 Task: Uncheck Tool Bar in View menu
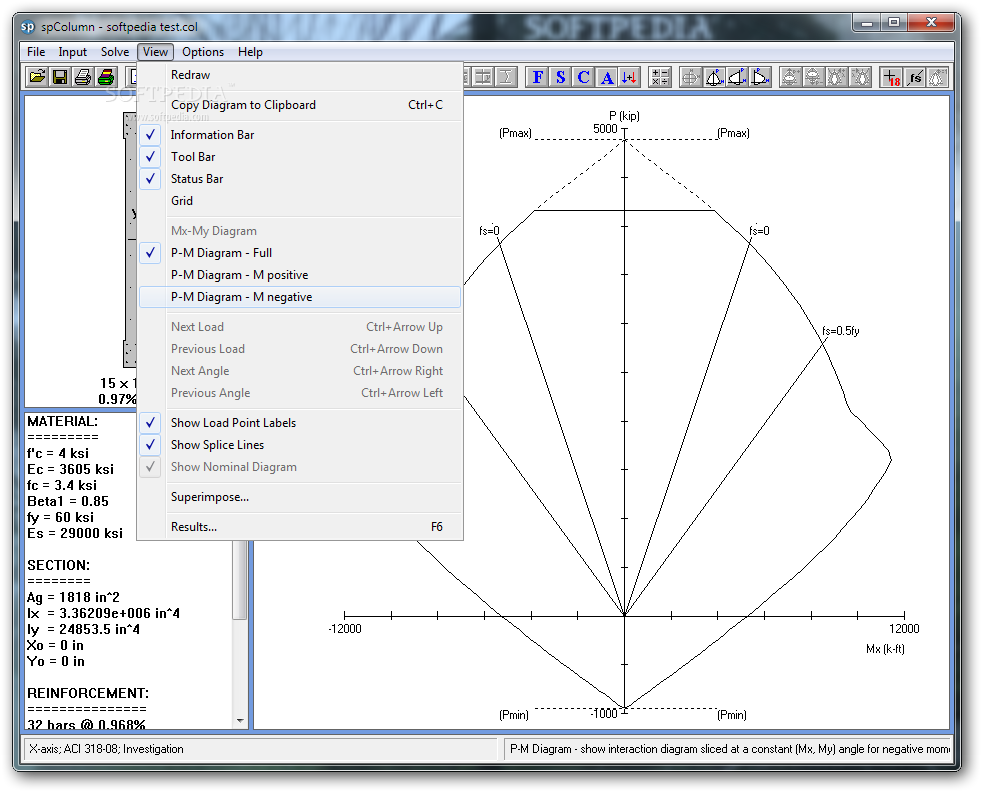[299, 157]
